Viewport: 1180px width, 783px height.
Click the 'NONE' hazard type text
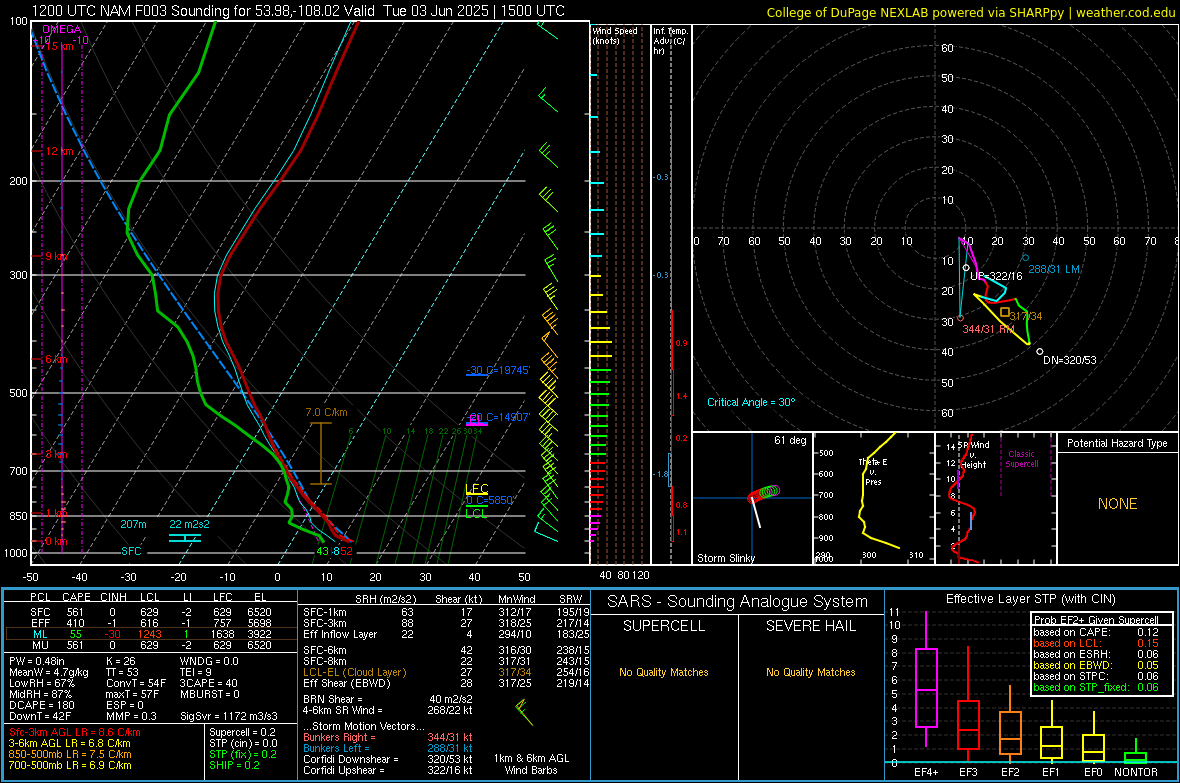coord(1117,504)
